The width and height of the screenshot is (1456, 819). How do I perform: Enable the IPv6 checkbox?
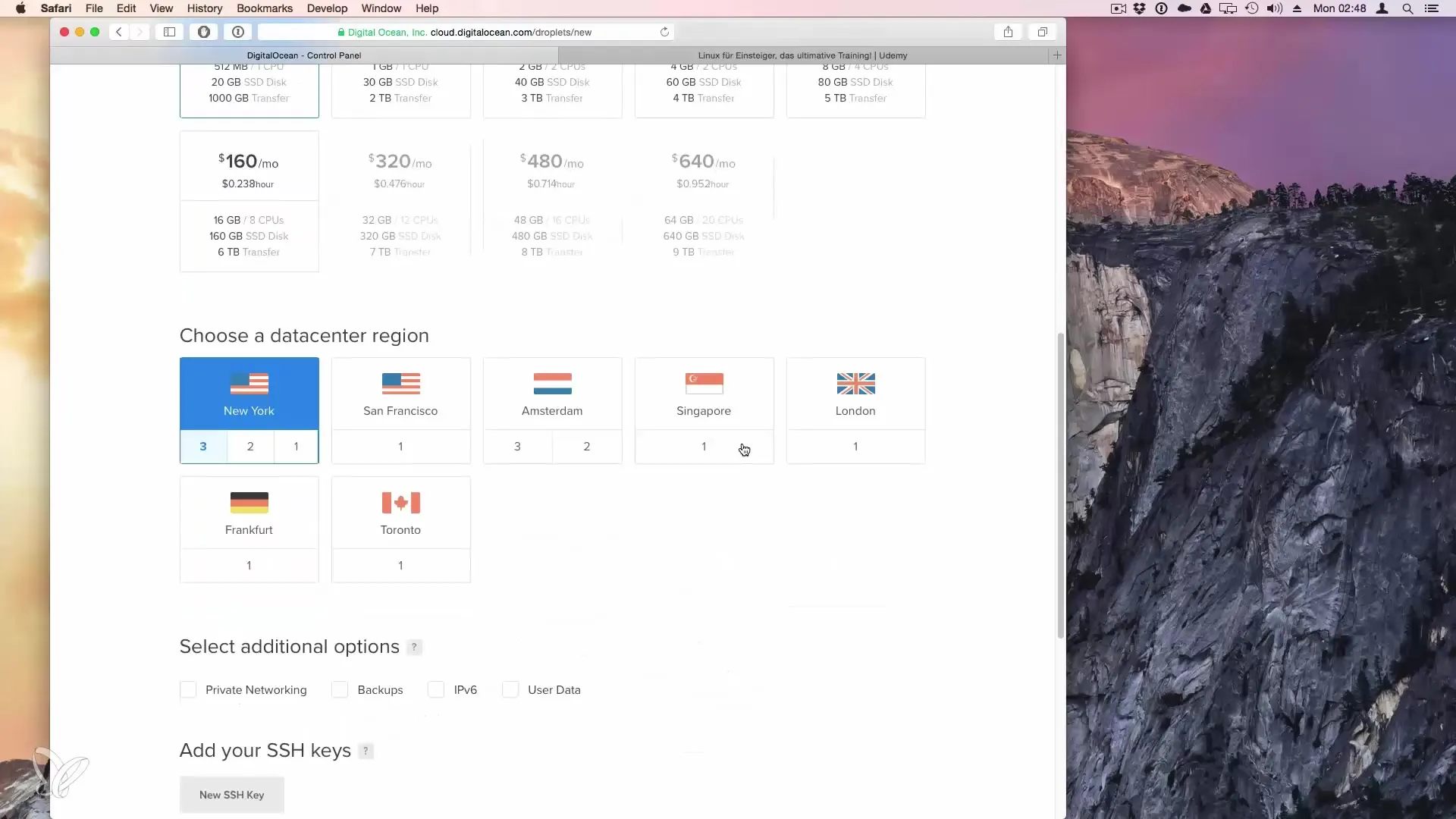[x=436, y=689]
